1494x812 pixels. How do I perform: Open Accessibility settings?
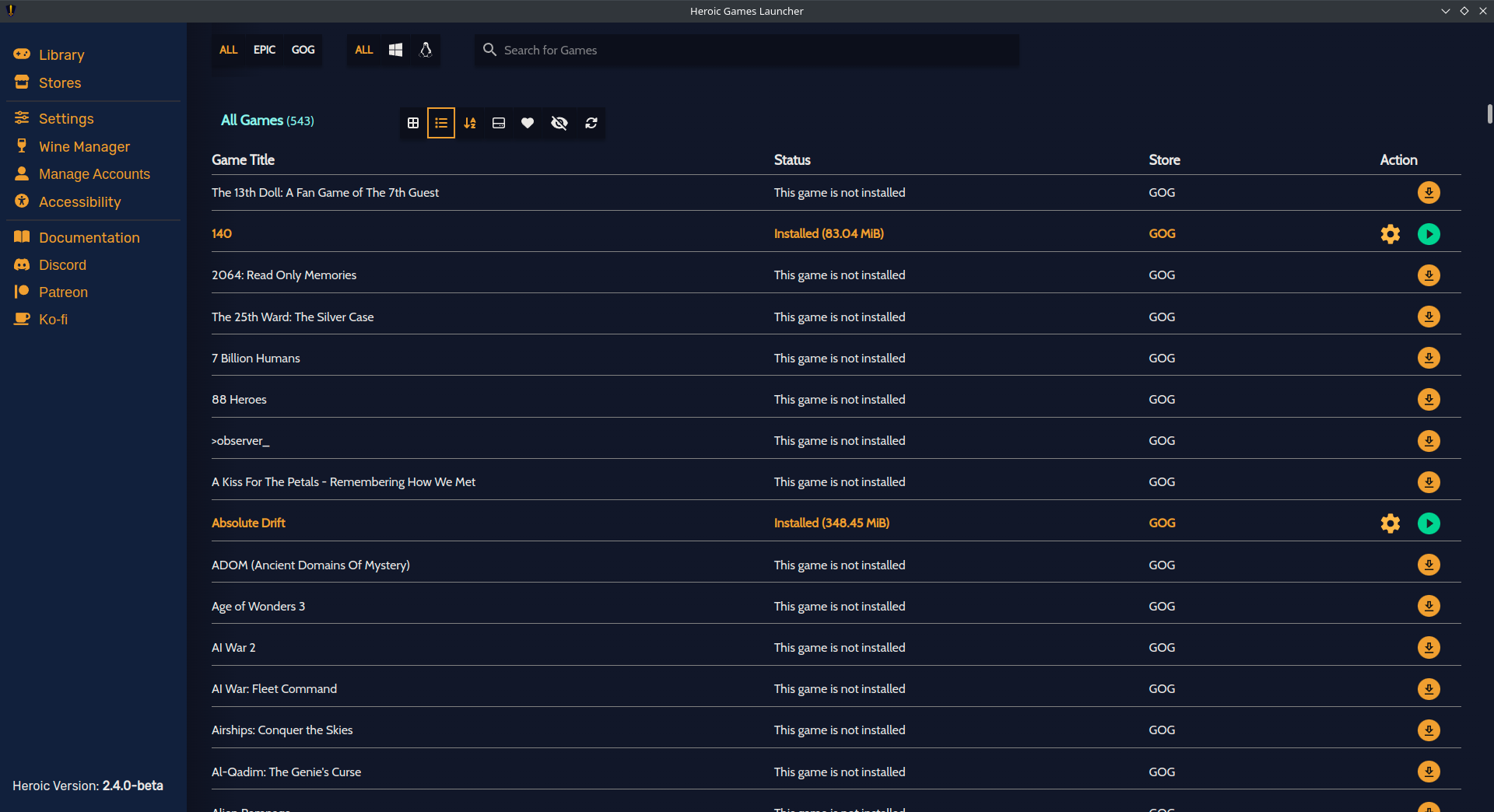[80, 202]
